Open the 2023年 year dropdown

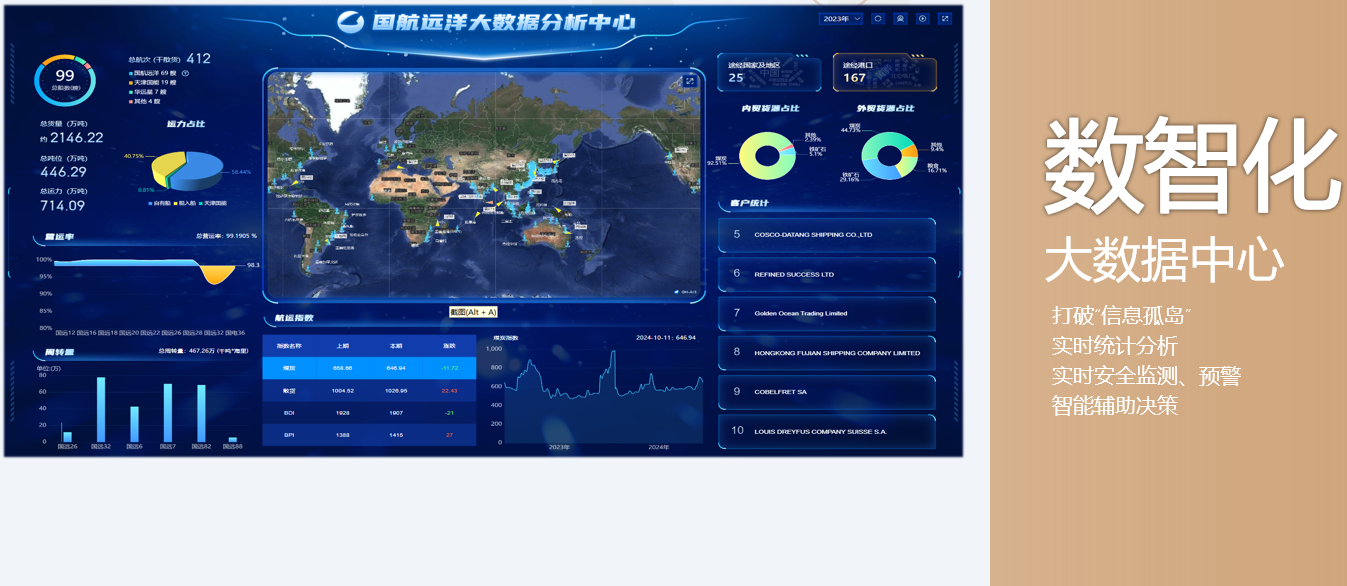tap(841, 19)
